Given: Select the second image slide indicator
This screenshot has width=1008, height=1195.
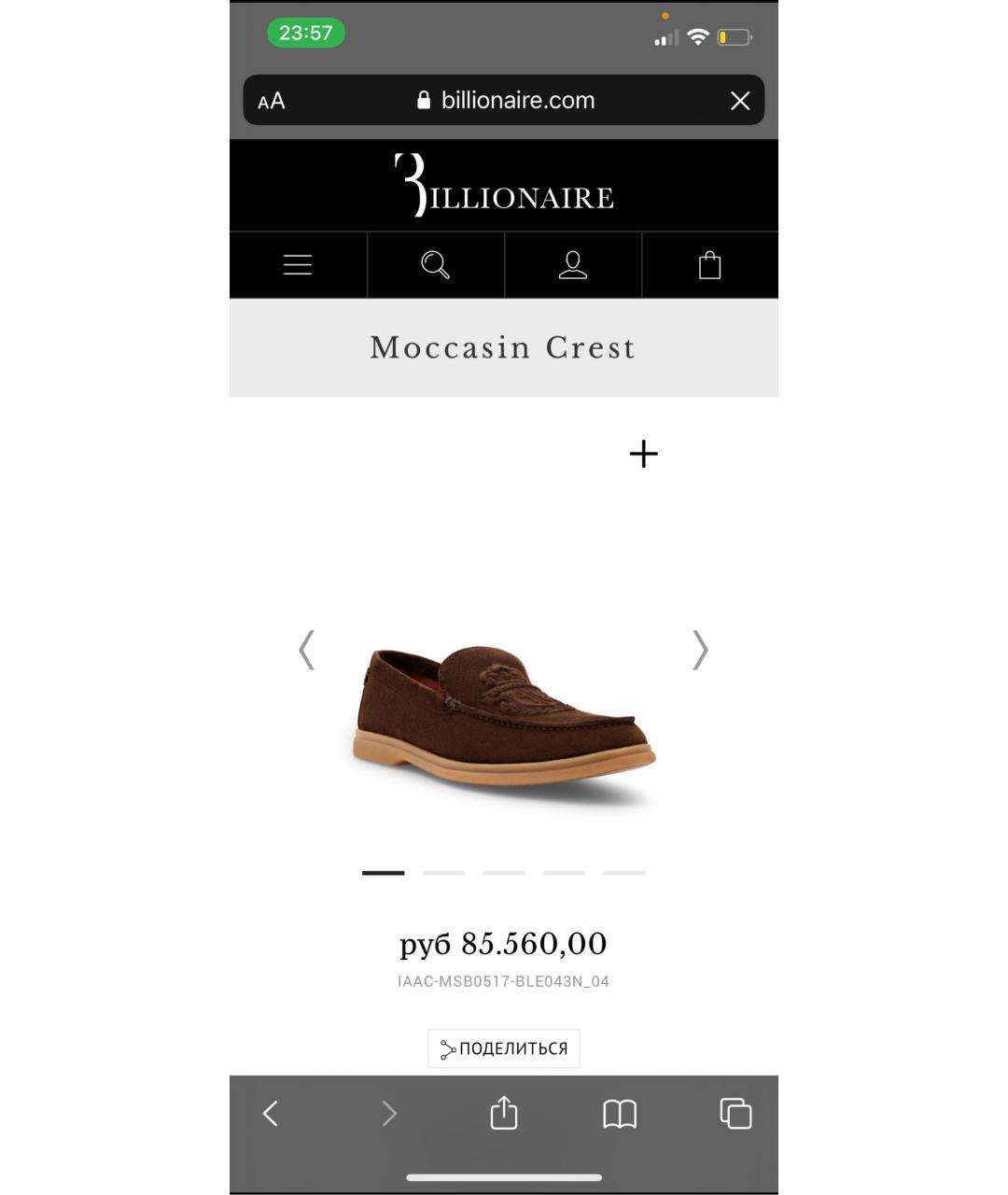Looking at the screenshot, I should 443,873.
